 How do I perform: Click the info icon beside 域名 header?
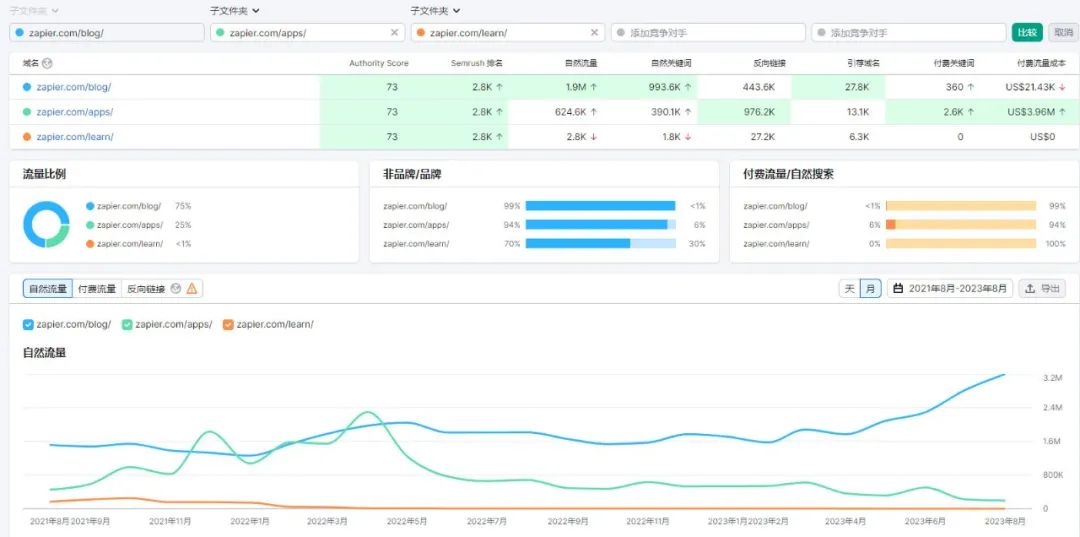pos(48,63)
